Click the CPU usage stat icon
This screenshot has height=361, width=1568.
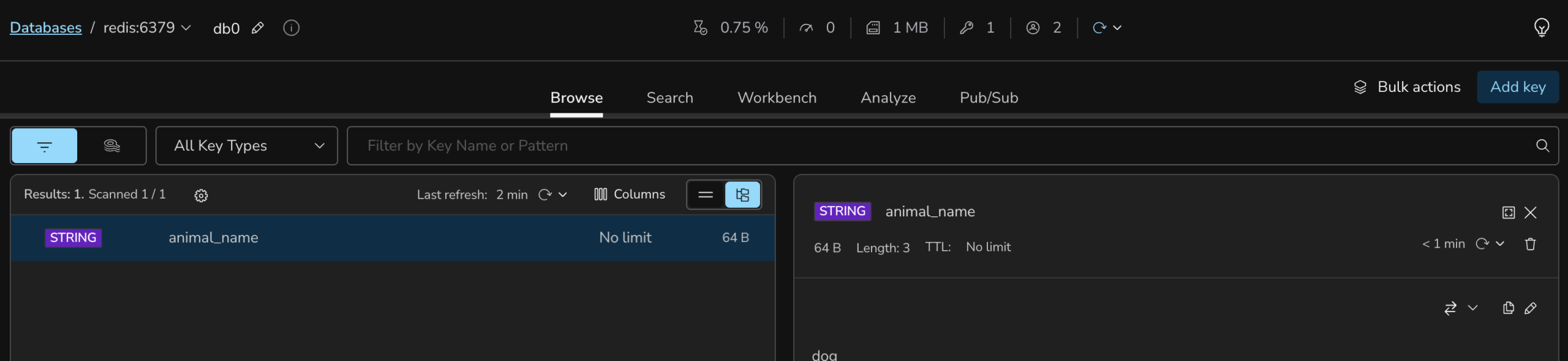point(700,28)
